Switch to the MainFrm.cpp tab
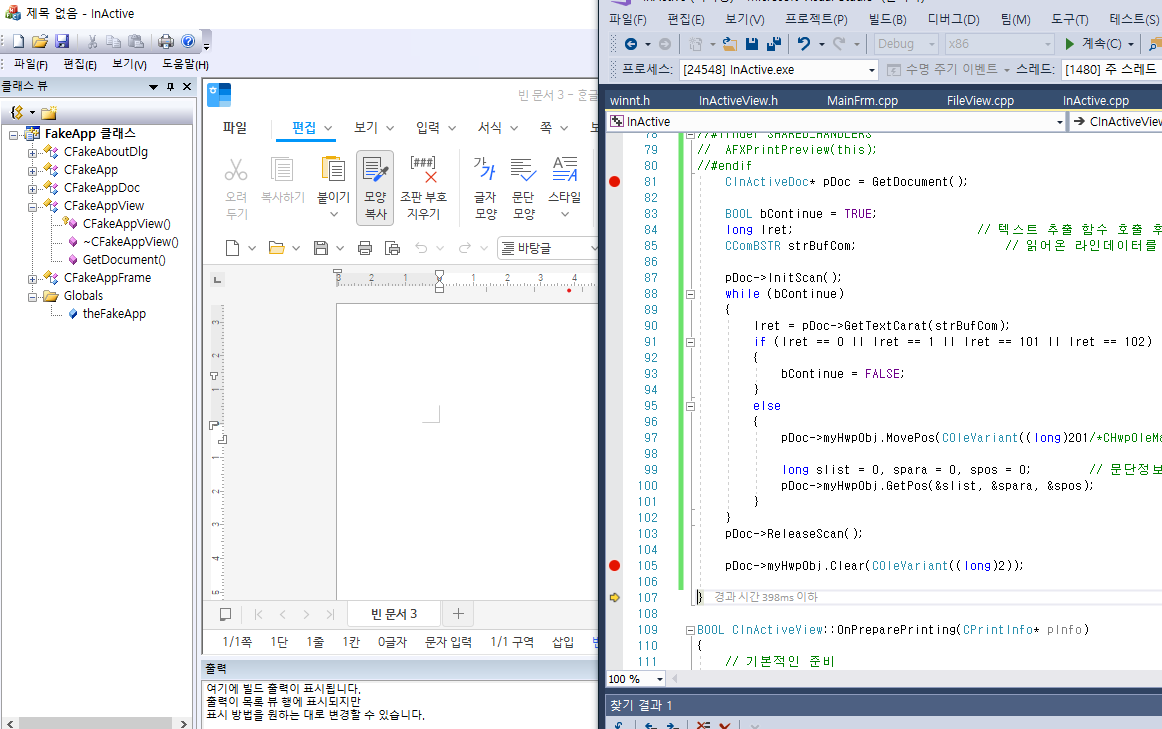Image resolution: width=1162 pixels, height=729 pixels. coord(862,100)
